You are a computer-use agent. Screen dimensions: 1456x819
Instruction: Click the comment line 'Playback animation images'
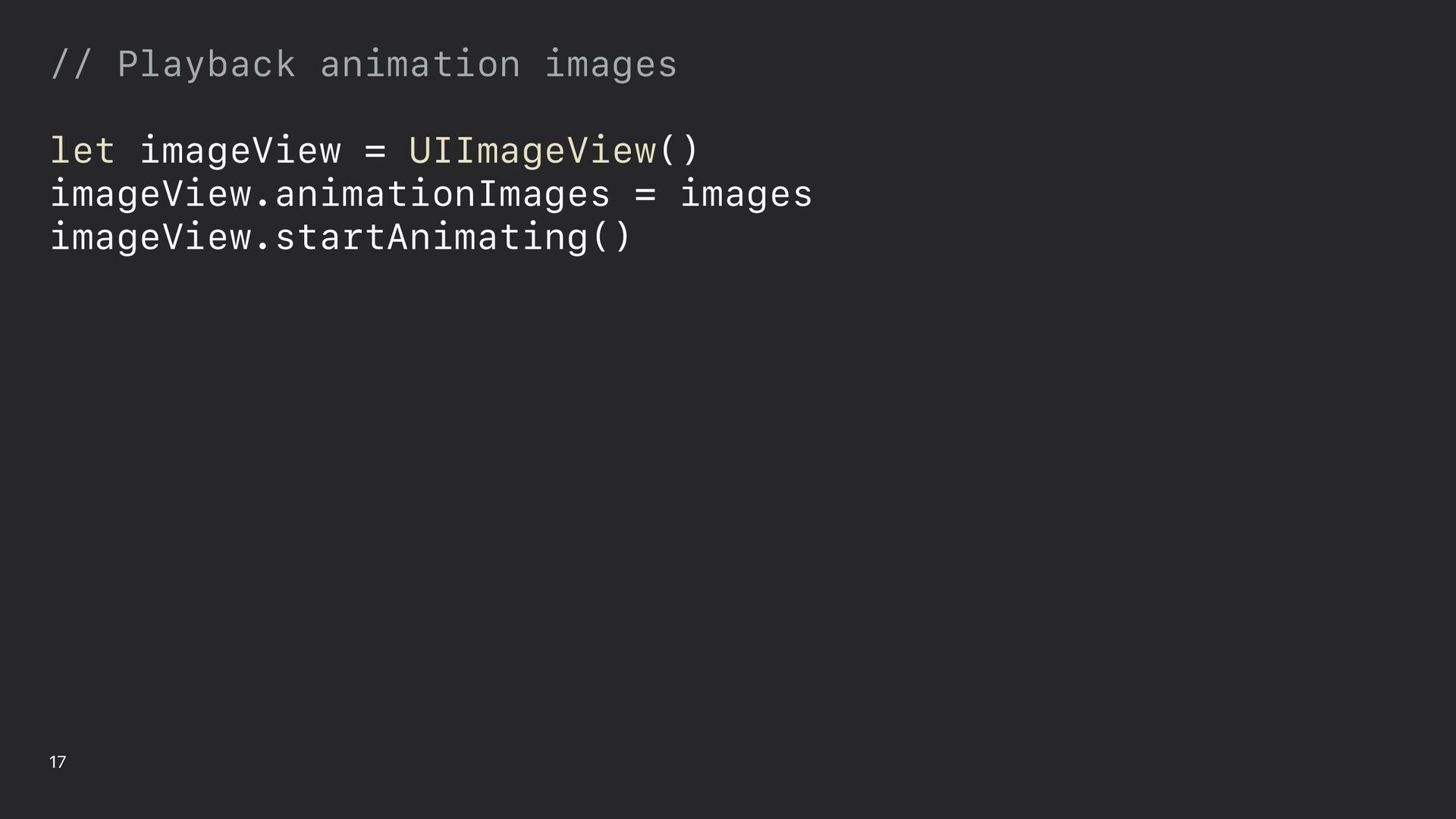tap(363, 64)
